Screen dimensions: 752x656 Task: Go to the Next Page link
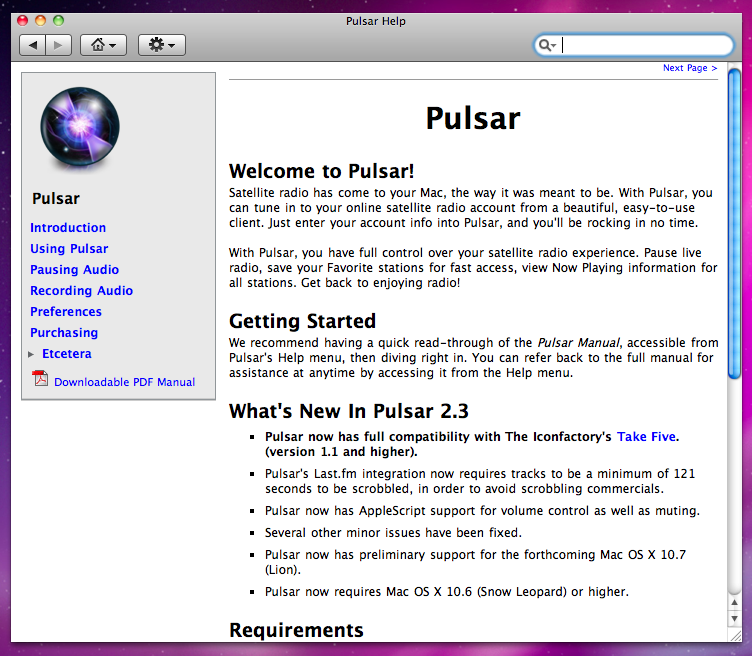pos(690,68)
